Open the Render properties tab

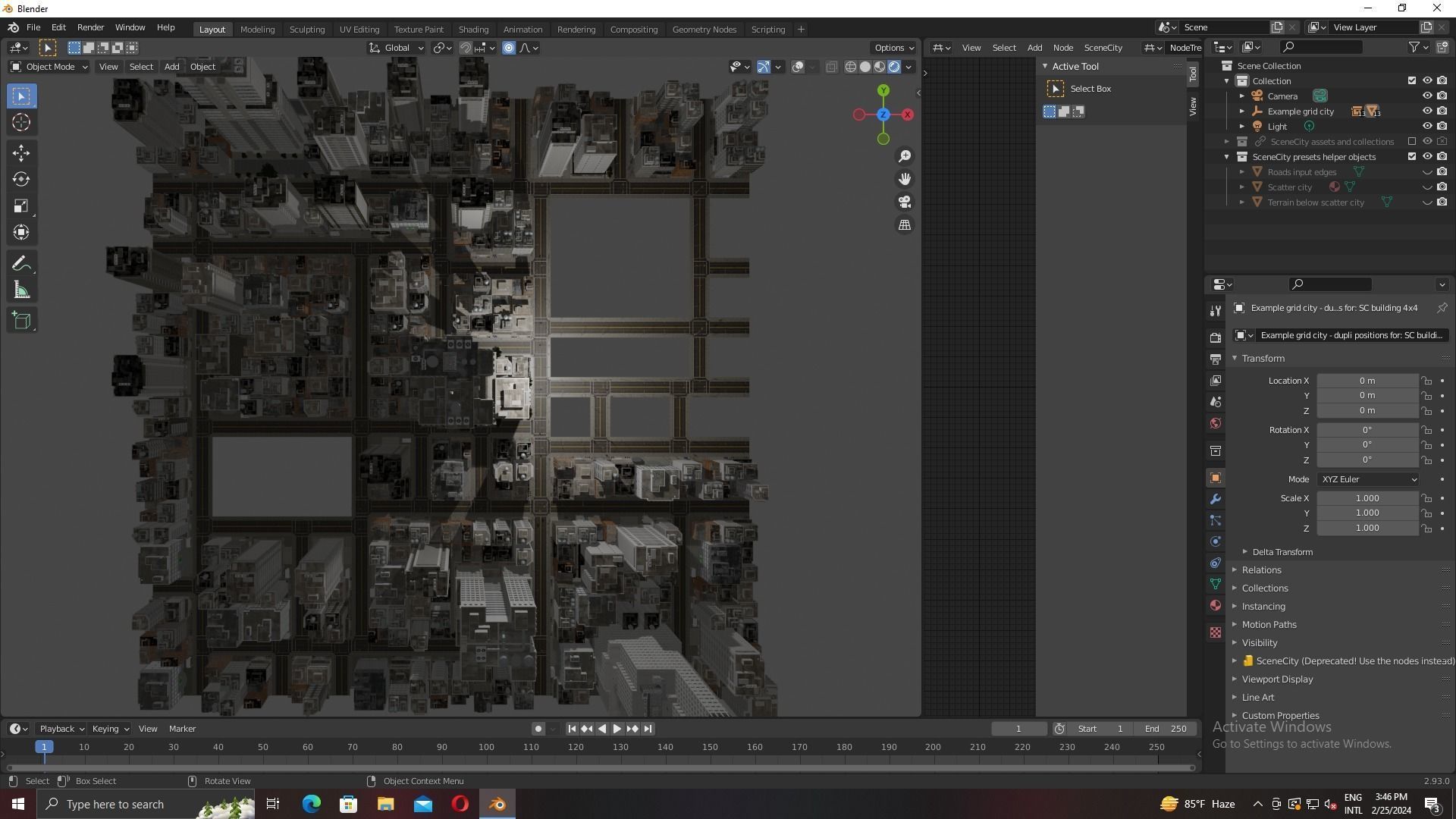(x=1216, y=338)
